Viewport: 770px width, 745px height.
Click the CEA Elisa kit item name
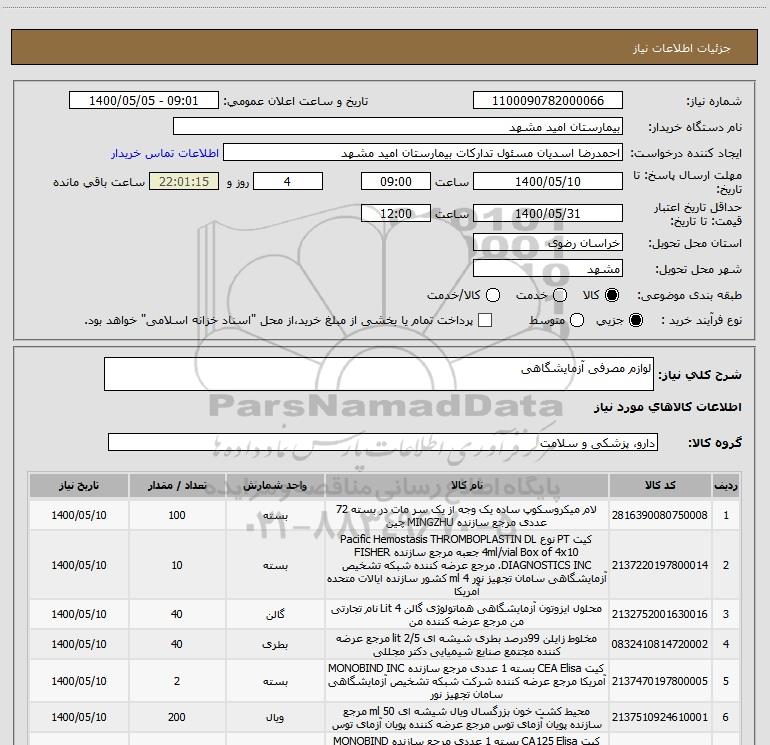(467, 681)
